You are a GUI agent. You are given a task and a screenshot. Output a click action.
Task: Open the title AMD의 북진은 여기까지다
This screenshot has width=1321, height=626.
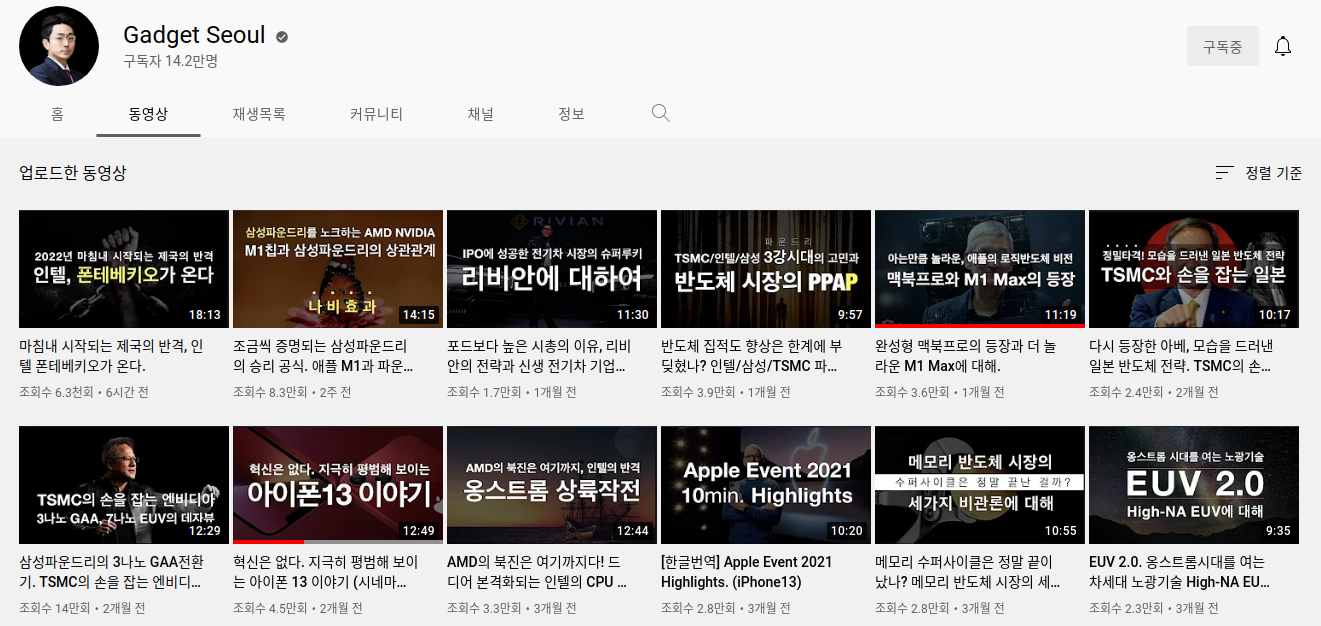click(539, 572)
